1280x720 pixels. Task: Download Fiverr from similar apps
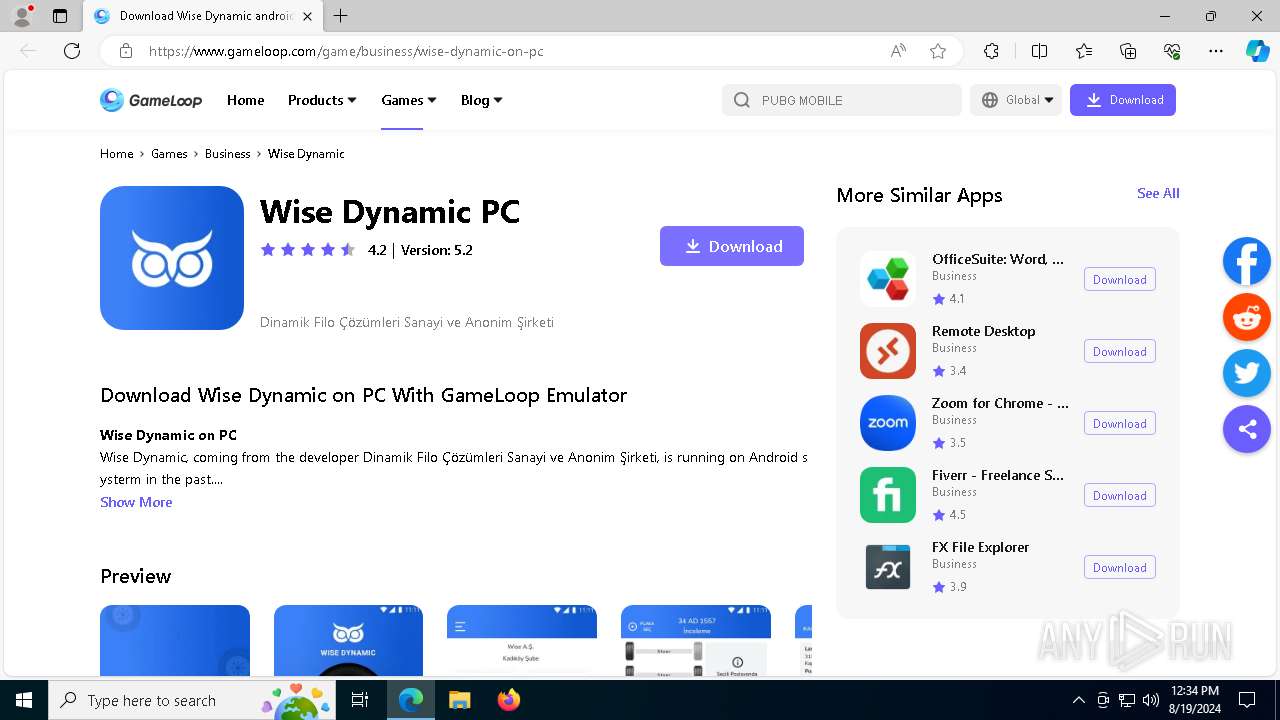point(1119,496)
